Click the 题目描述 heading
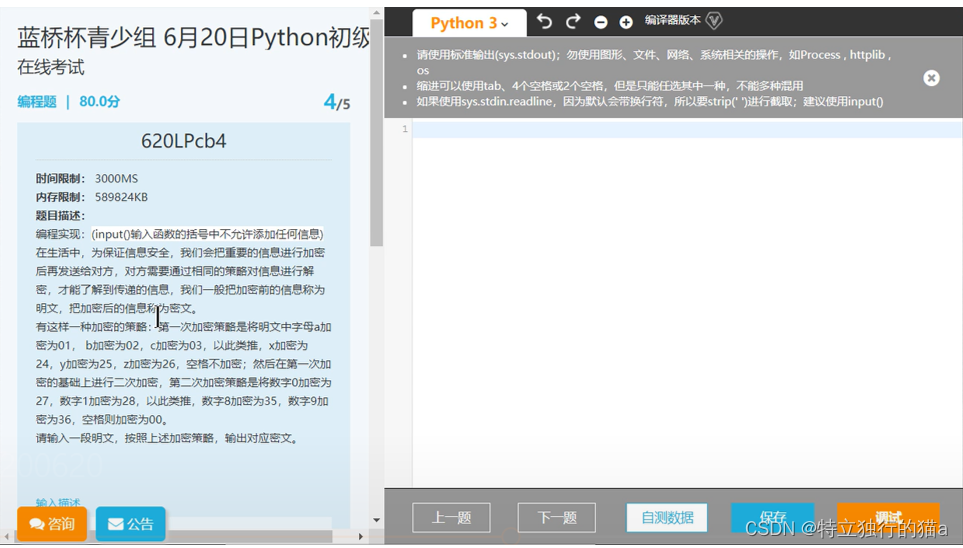 coord(60,216)
